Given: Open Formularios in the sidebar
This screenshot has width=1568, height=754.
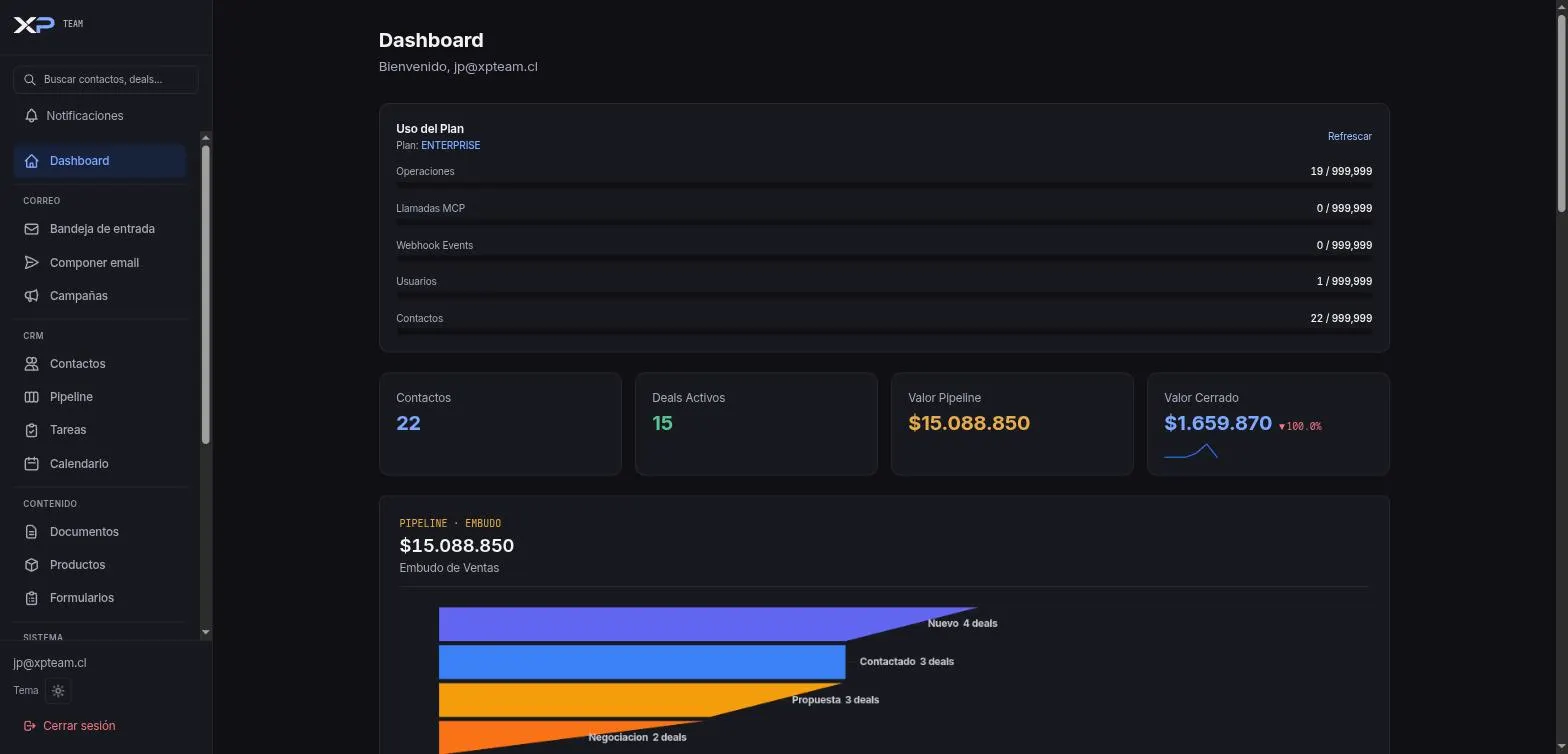Looking at the screenshot, I should click(100, 598).
